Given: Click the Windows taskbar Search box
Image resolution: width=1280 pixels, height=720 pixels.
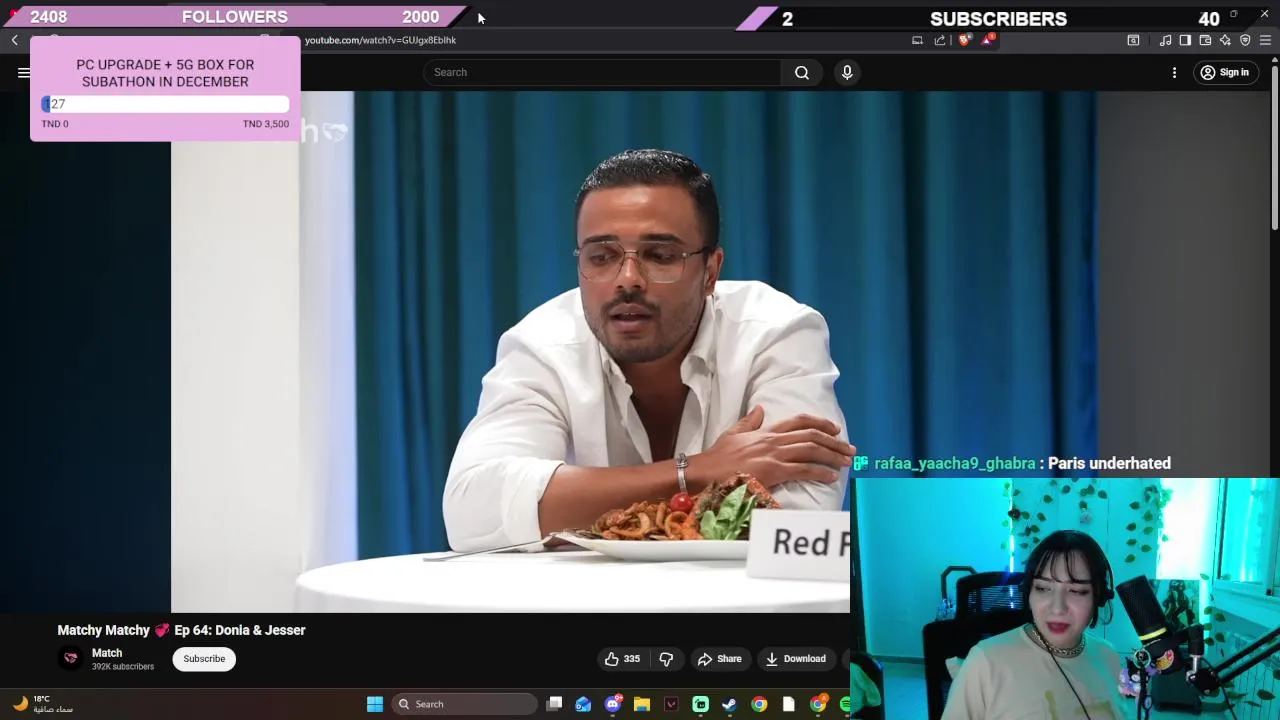Looking at the screenshot, I should [x=463, y=704].
